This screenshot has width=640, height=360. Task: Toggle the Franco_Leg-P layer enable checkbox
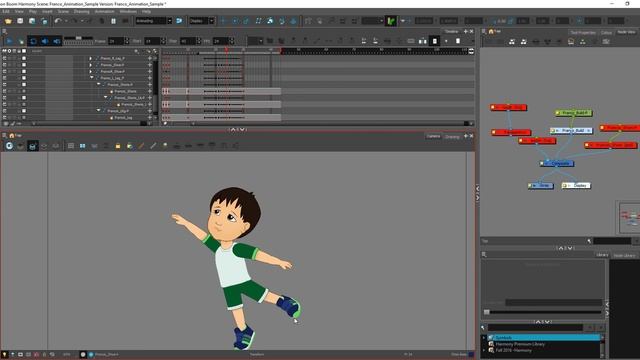coord(24,111)
